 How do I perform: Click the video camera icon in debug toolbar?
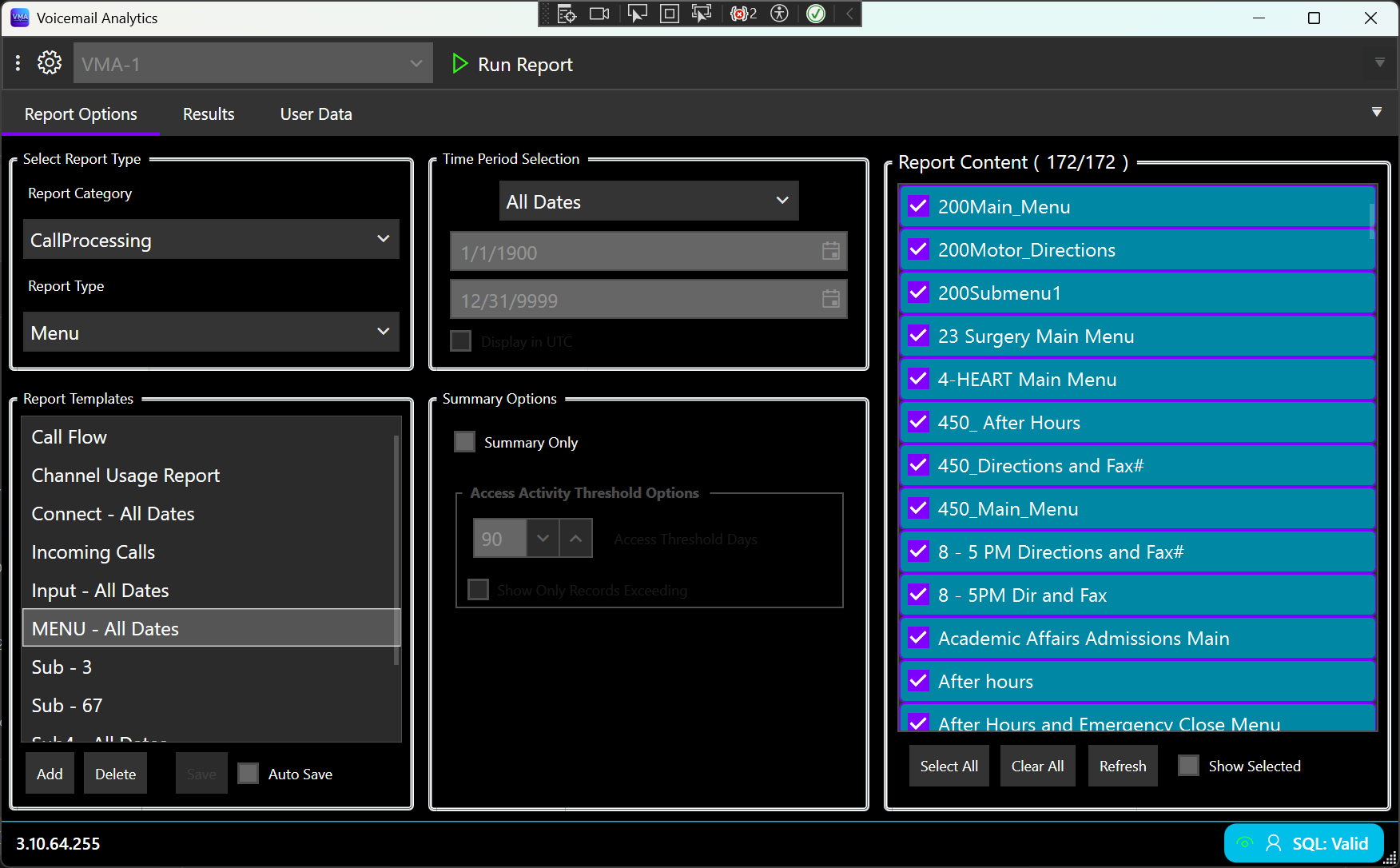tap(599, 14)
